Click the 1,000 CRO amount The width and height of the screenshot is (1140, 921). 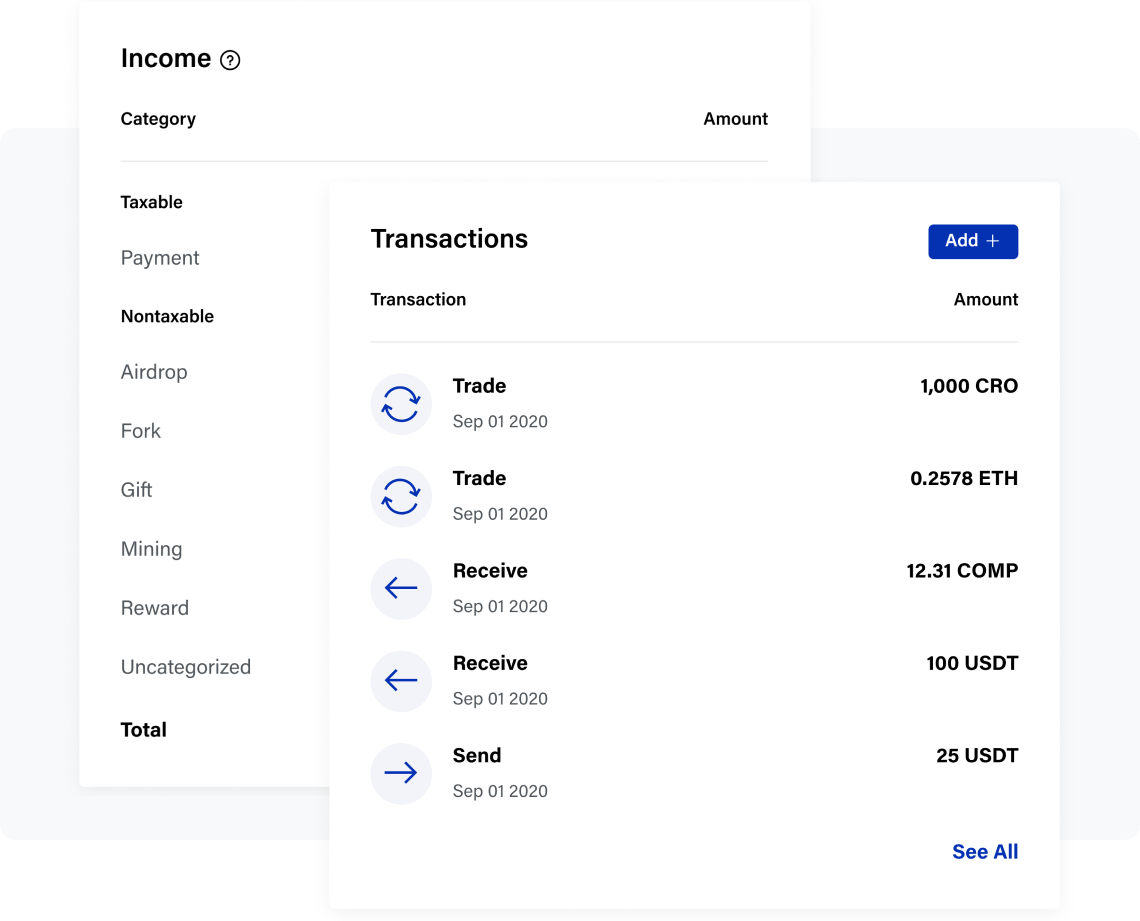pos(969,386)
